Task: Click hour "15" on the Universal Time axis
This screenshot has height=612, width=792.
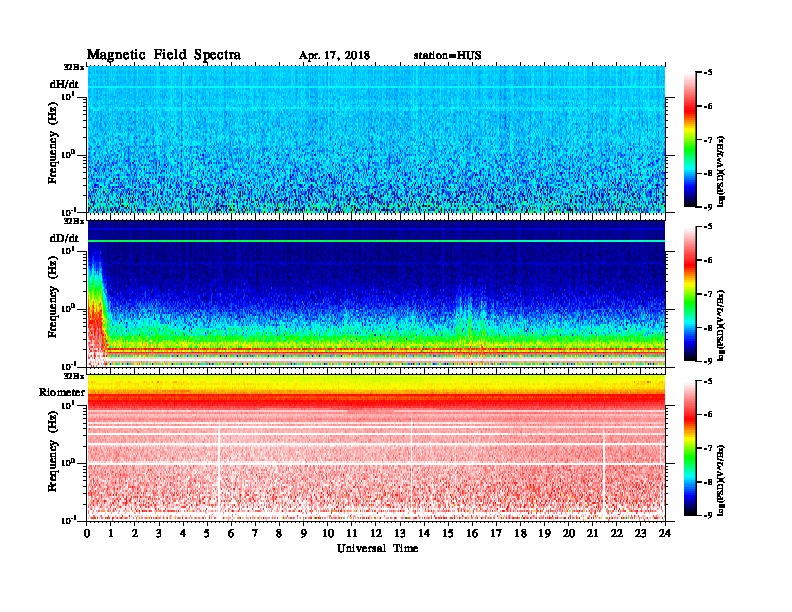Action: (x=448, y=534)
